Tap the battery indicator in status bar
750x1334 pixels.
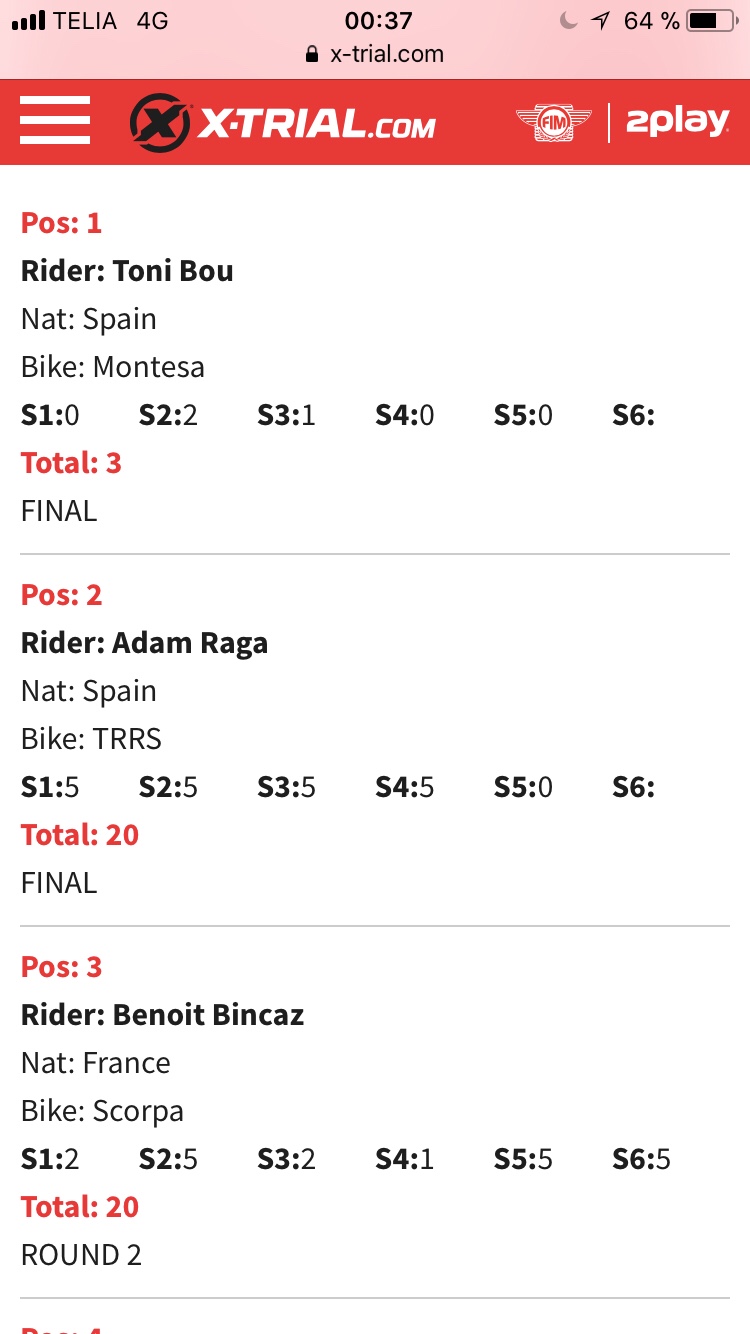tap(711, 20)
